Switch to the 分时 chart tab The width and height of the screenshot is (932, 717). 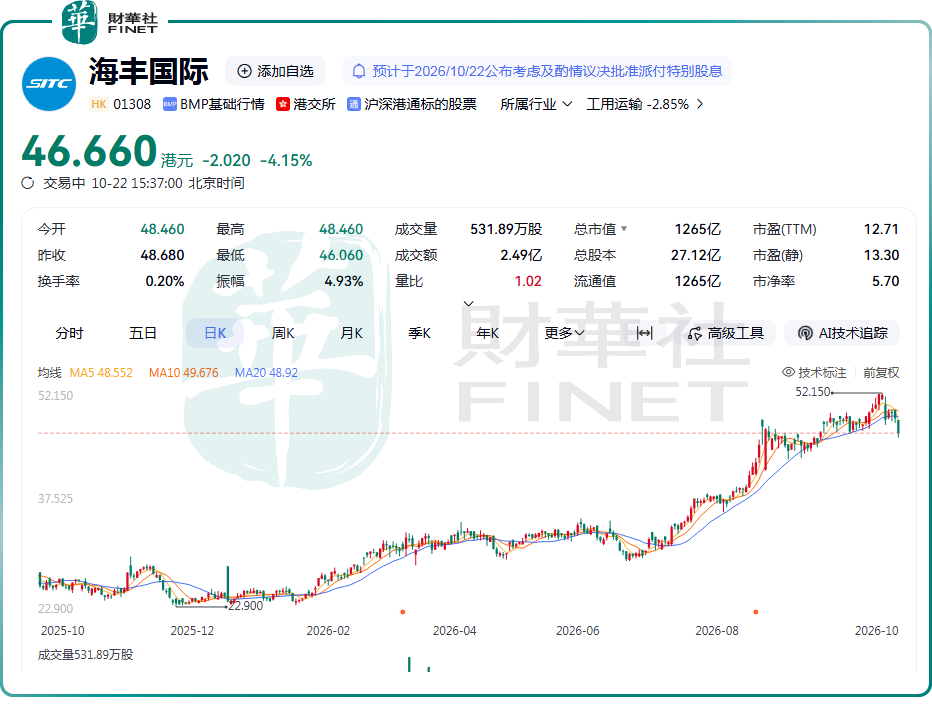pos(69,334)
